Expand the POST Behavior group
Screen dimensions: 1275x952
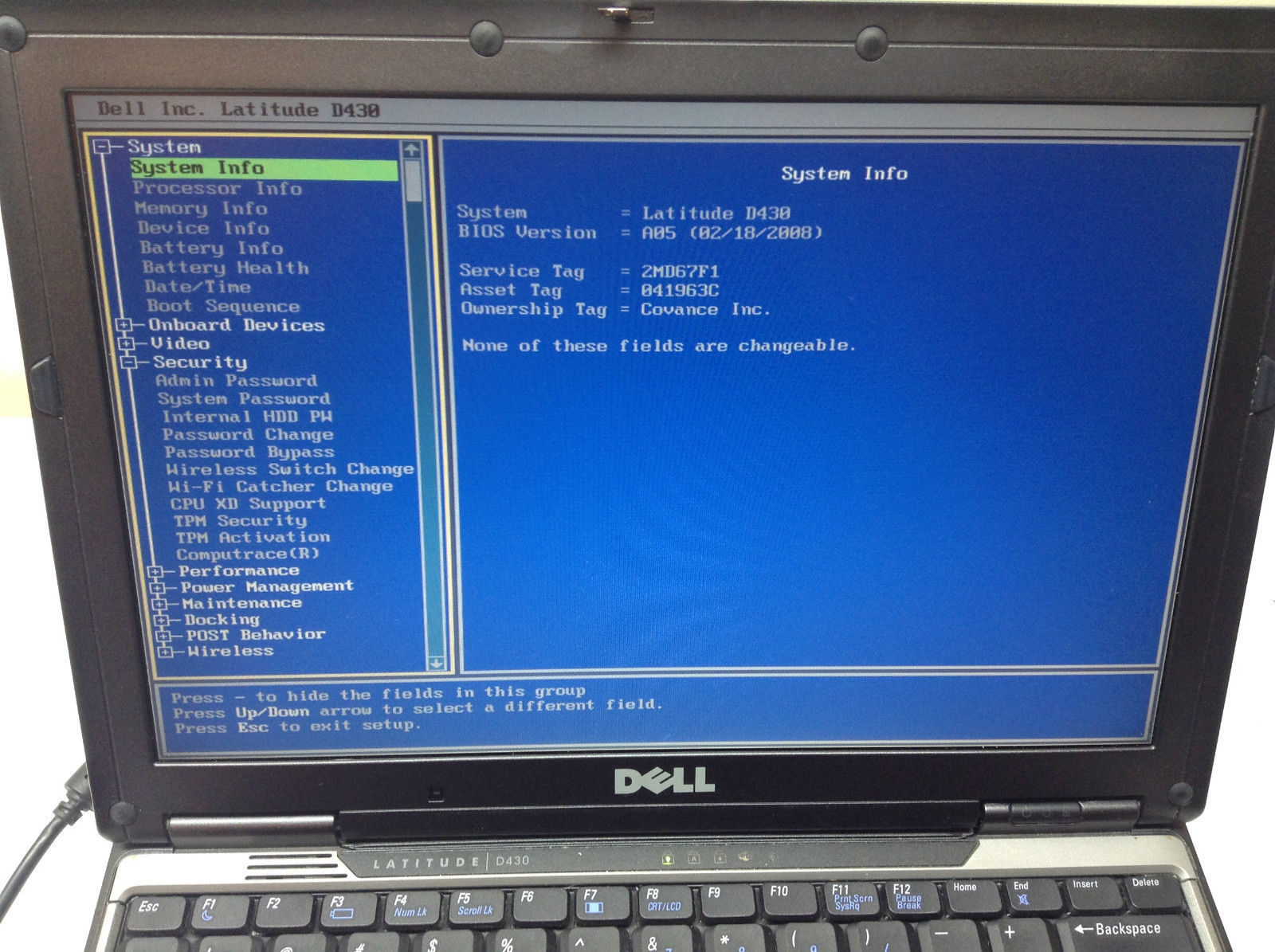(164, 636)
